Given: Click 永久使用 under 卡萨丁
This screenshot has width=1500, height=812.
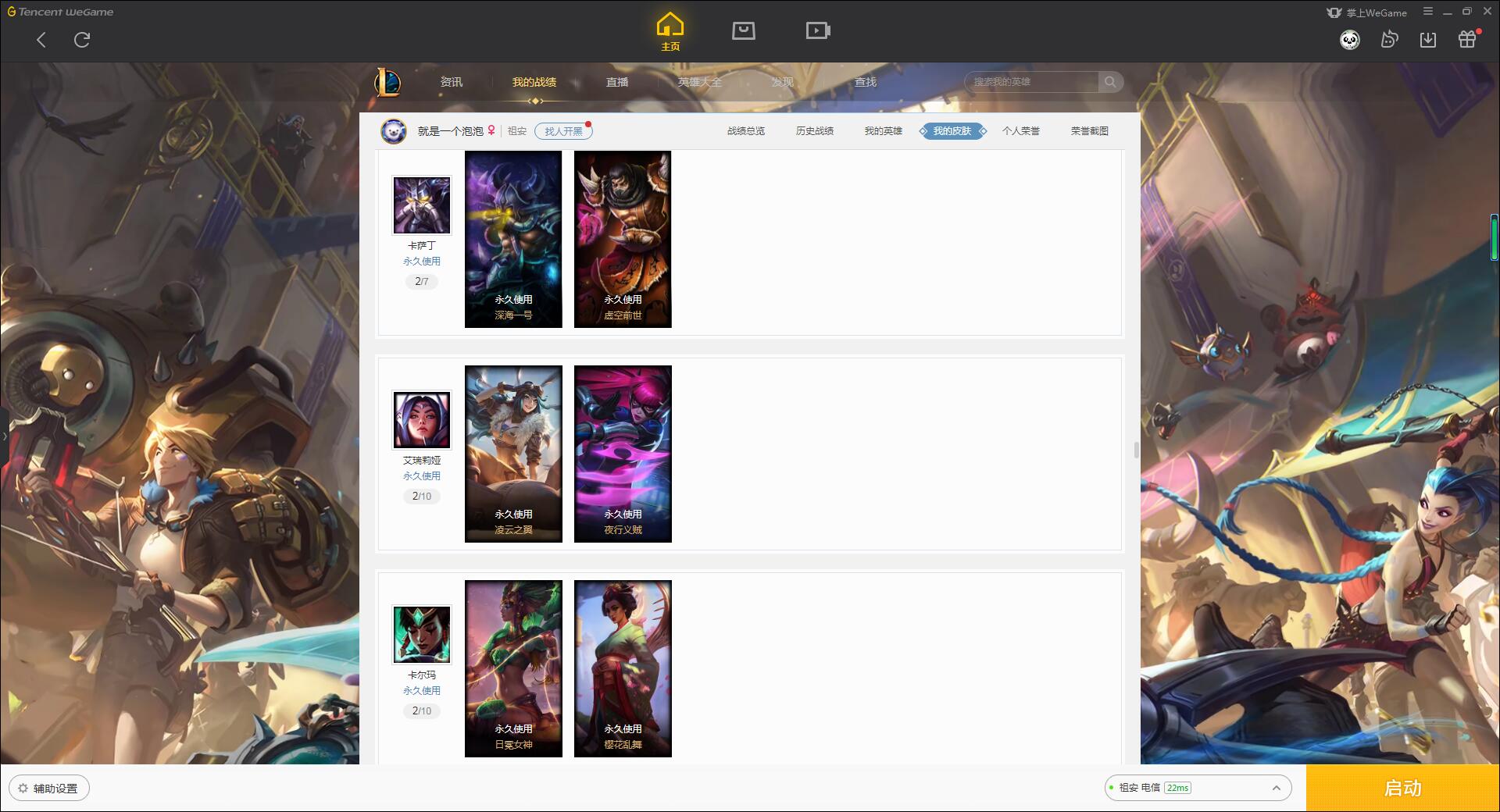Looking at the screenshot, I should 422,262.
